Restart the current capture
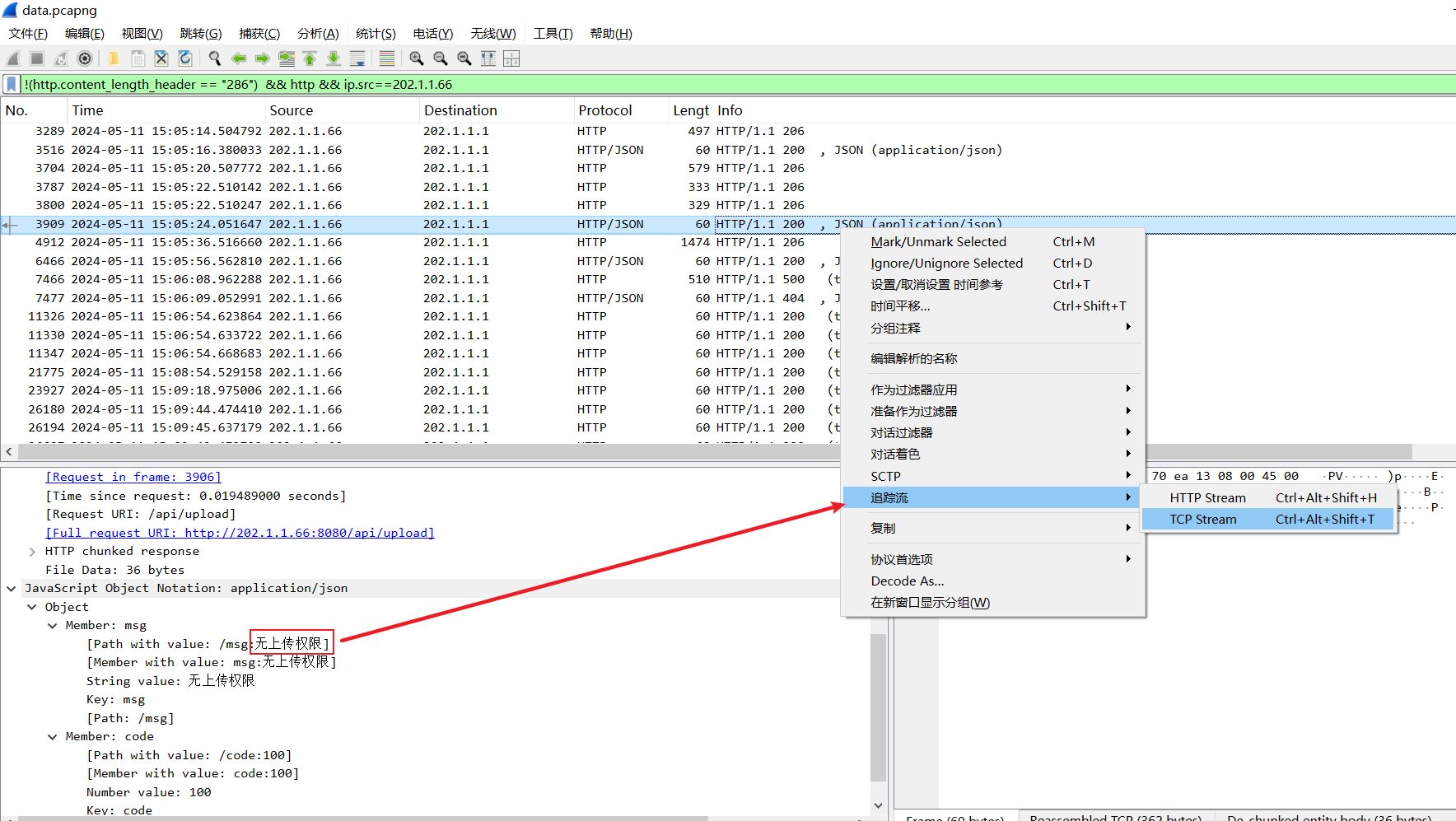 click(61, 58)
